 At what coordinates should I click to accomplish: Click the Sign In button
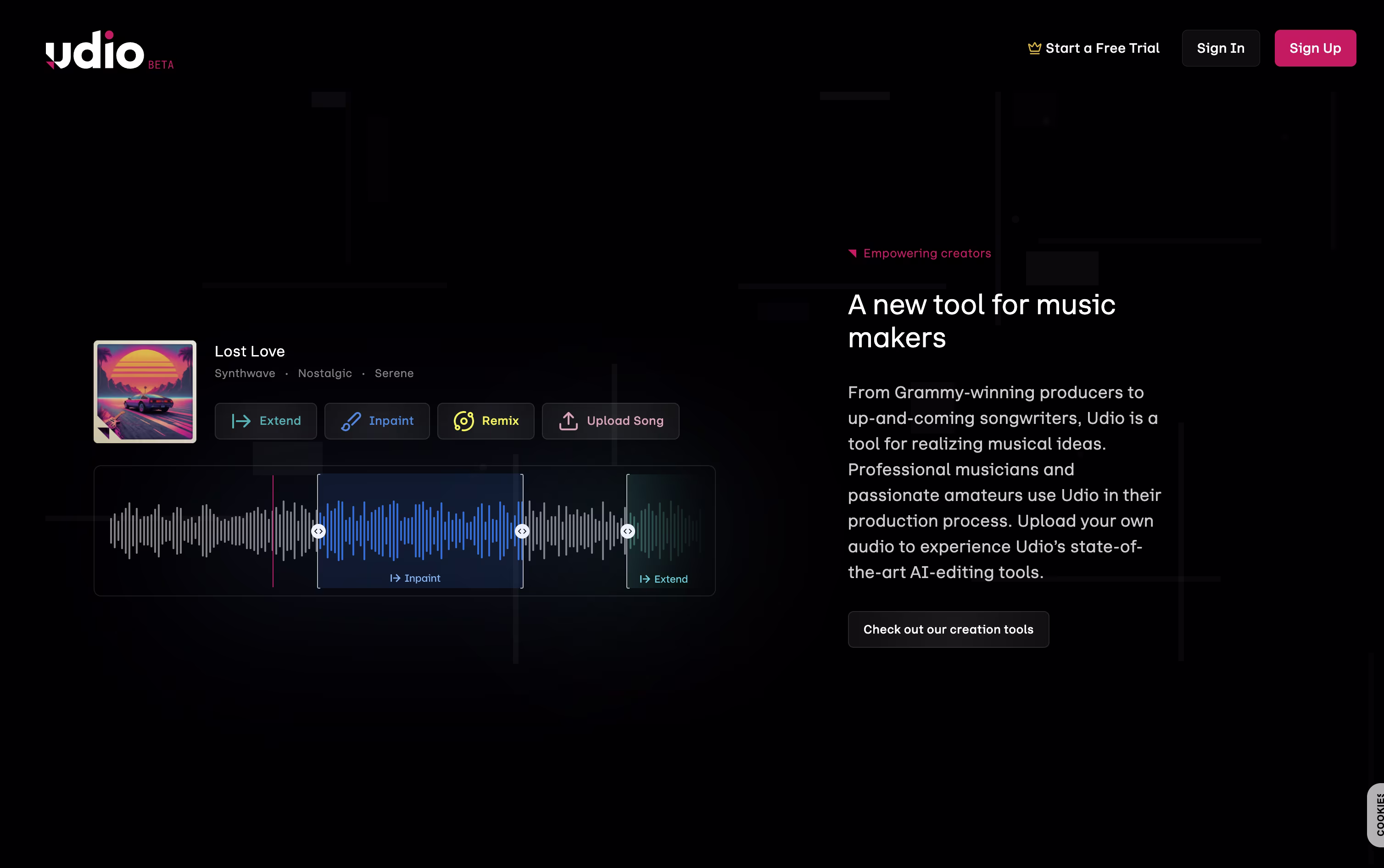pos(1220,48)
